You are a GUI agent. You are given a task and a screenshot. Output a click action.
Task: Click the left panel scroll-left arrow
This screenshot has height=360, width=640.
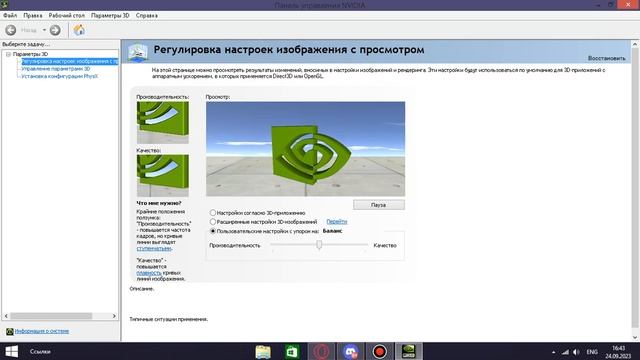[x=6, y=316]
